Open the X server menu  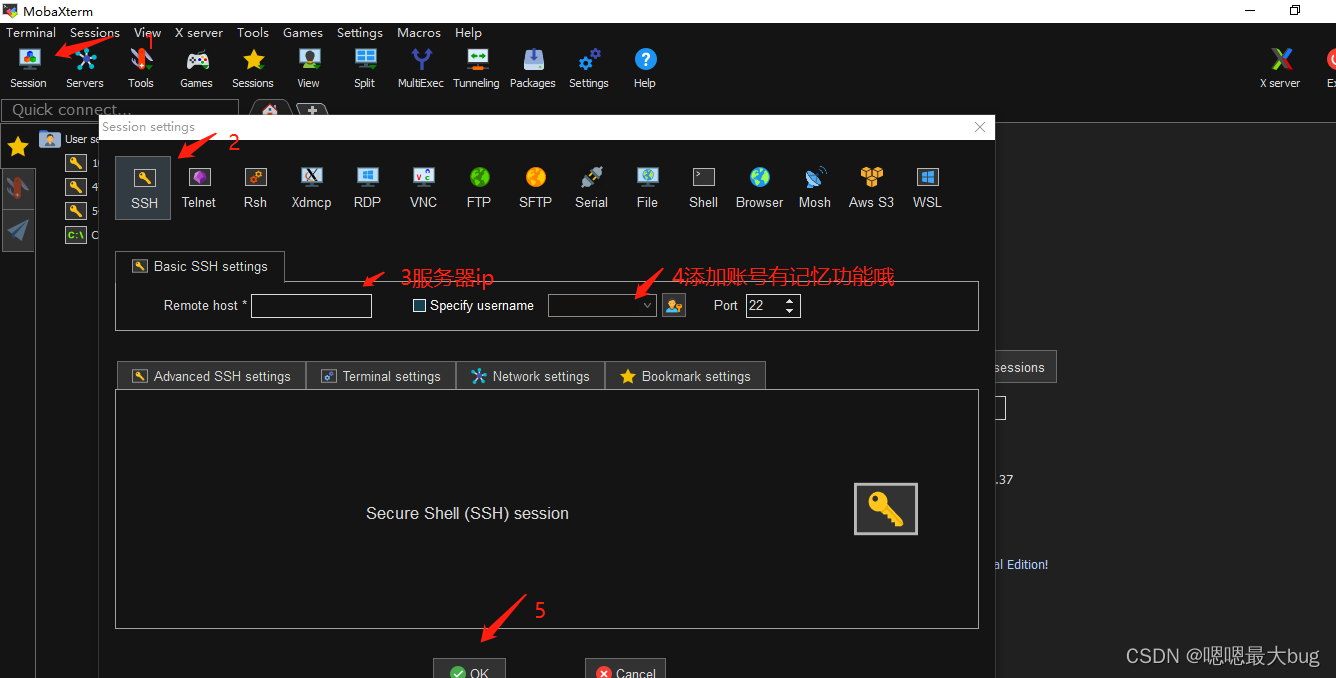pyautogui.click(x=200, y=32)
